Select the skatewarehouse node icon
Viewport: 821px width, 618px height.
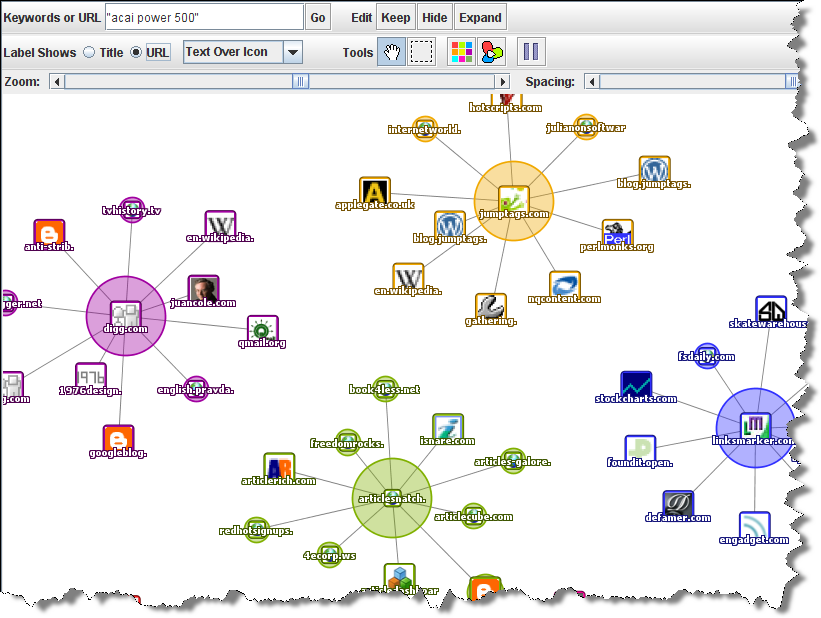pos(771,311)
